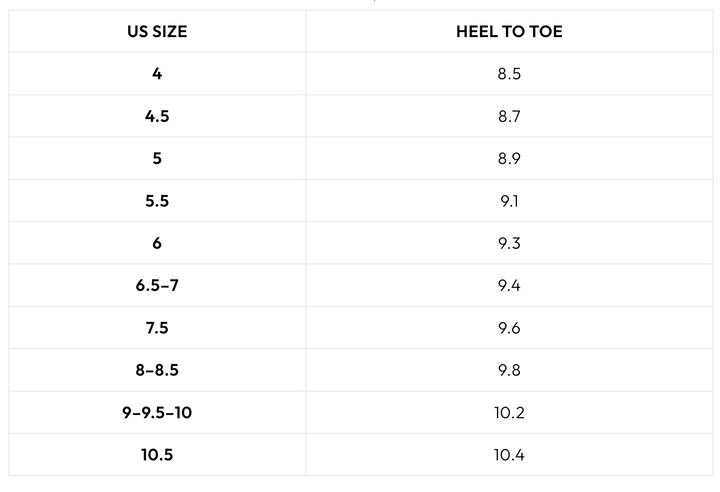Choose US size 7.5 cell

click(x=157, y=328)
